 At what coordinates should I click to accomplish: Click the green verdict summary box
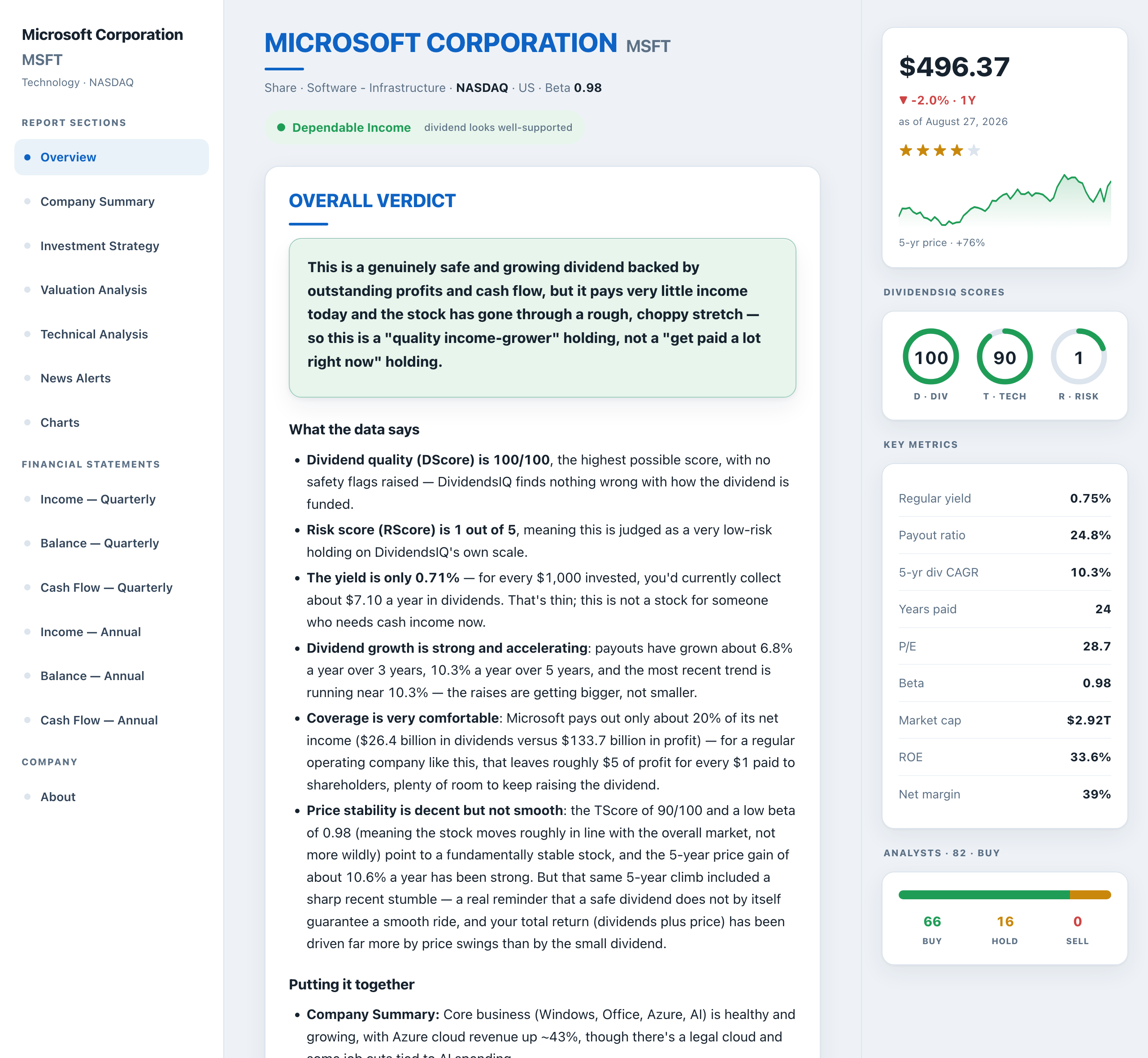click(x=542, y=318)
